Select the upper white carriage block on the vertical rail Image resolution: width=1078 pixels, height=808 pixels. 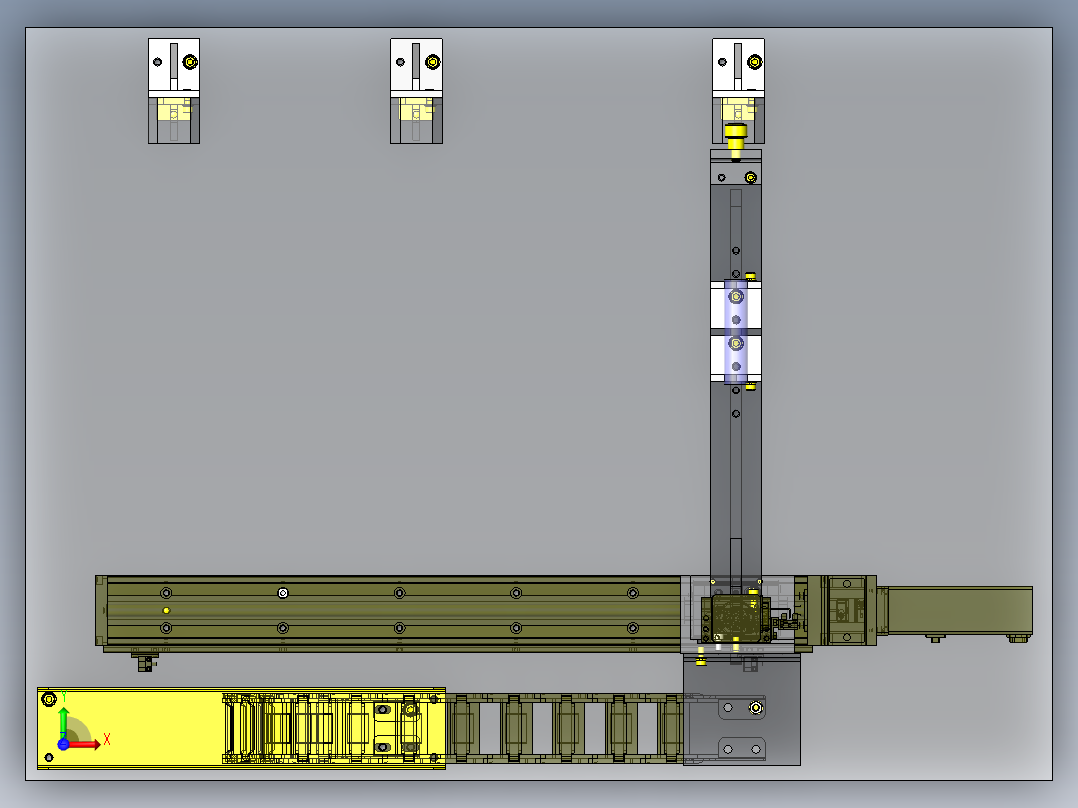click(x=736, y=305)
